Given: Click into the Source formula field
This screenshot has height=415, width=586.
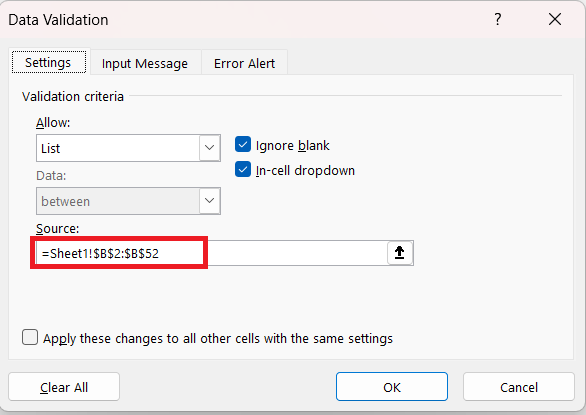Looking at the screenshot, I should 212,253.
